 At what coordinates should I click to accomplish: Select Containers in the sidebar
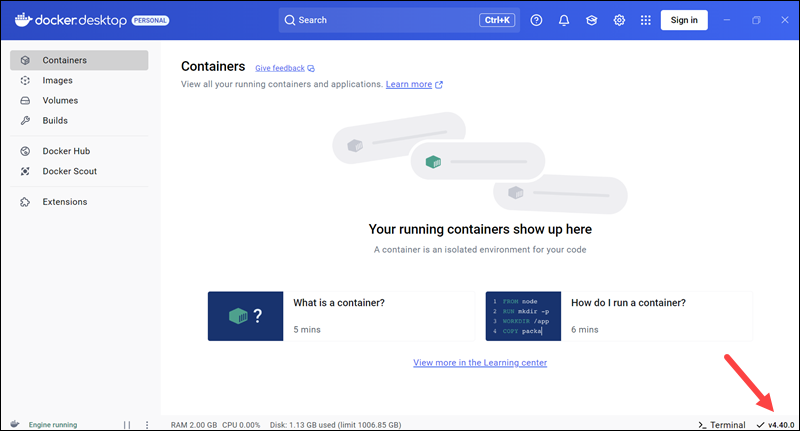(x=79, y=60)
